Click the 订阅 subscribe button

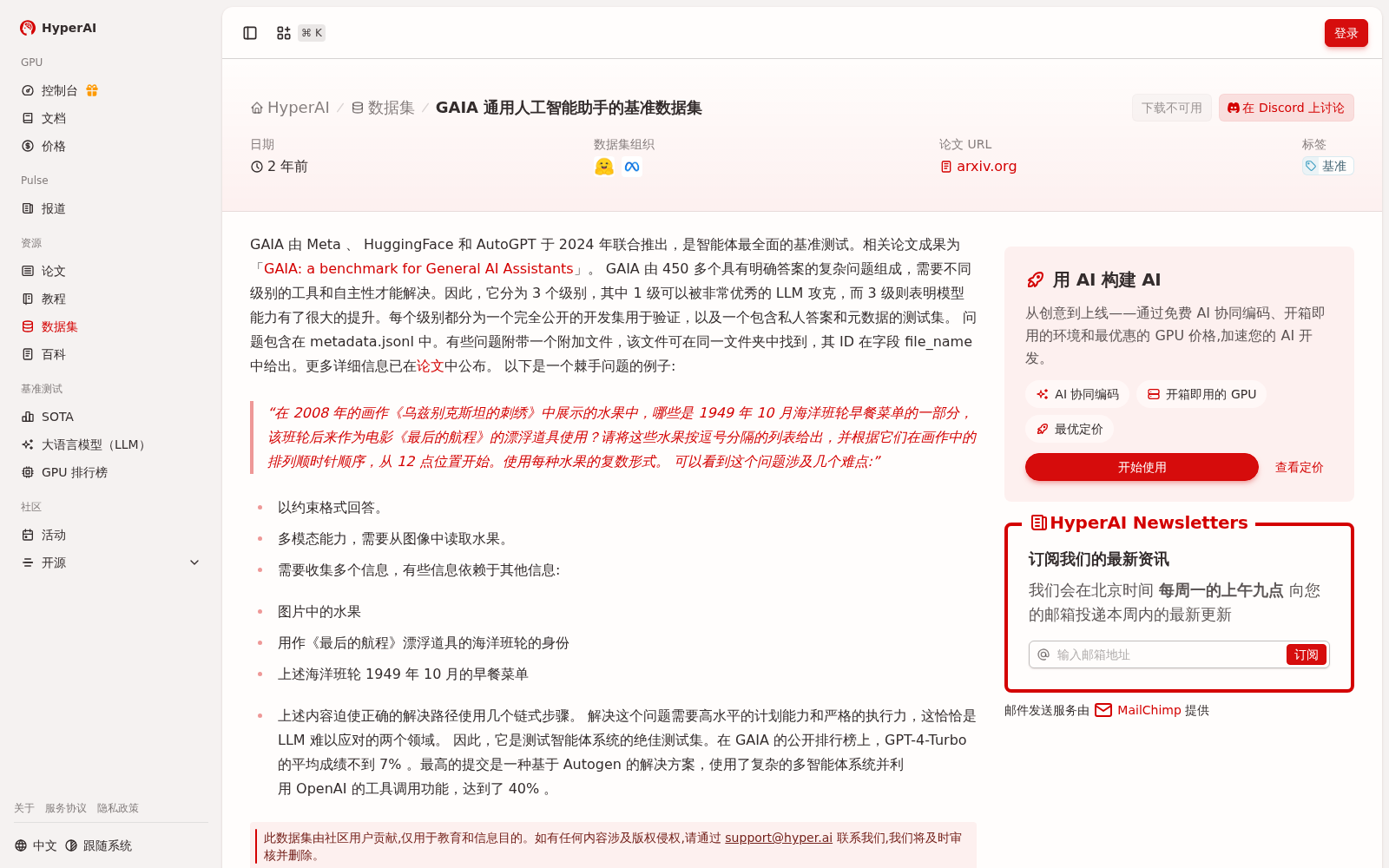(1307, 654)
